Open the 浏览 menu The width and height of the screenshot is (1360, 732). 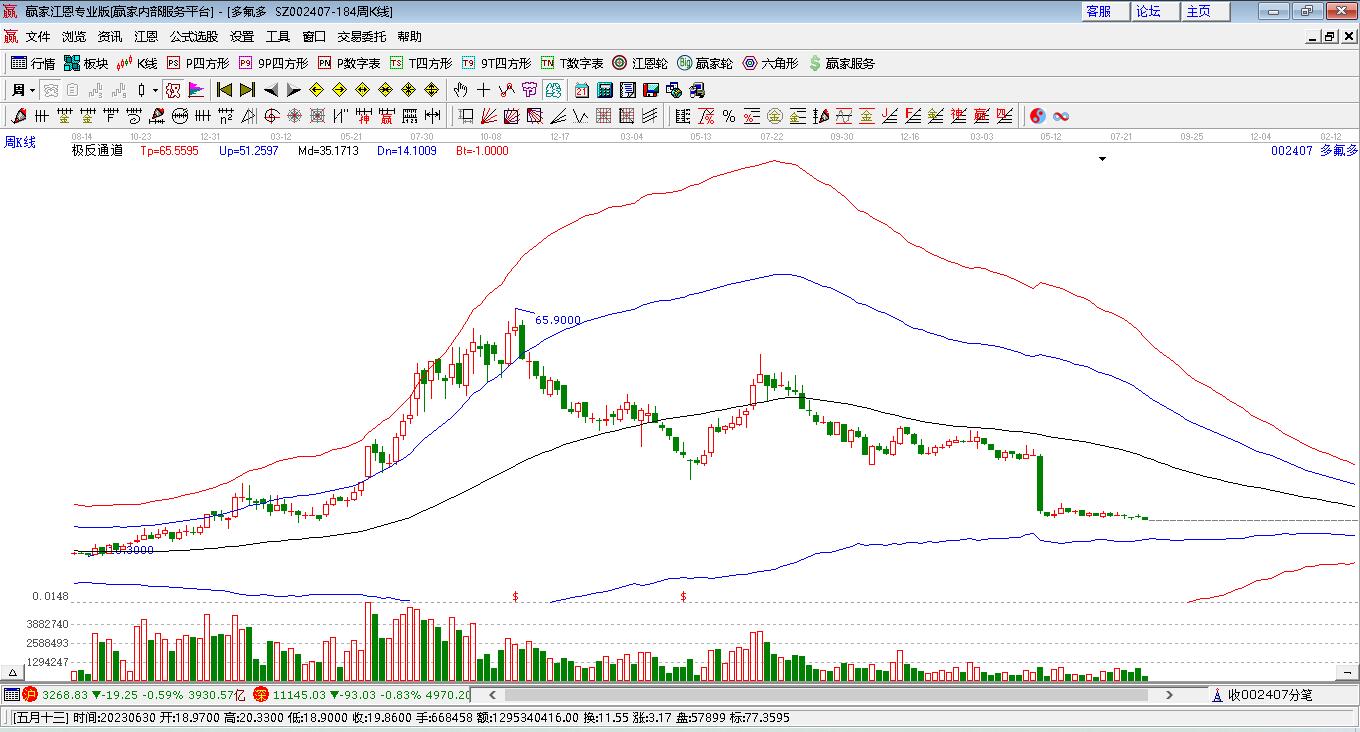point(74,36)
